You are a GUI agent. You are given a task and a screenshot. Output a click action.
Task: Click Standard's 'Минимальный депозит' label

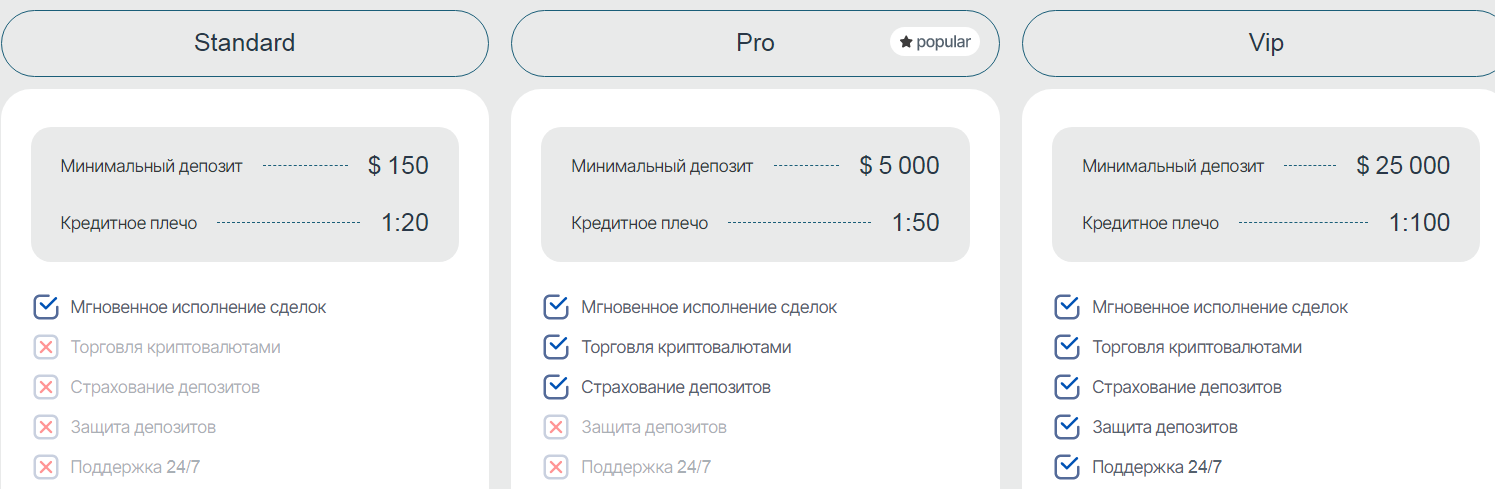click(151, 166)
